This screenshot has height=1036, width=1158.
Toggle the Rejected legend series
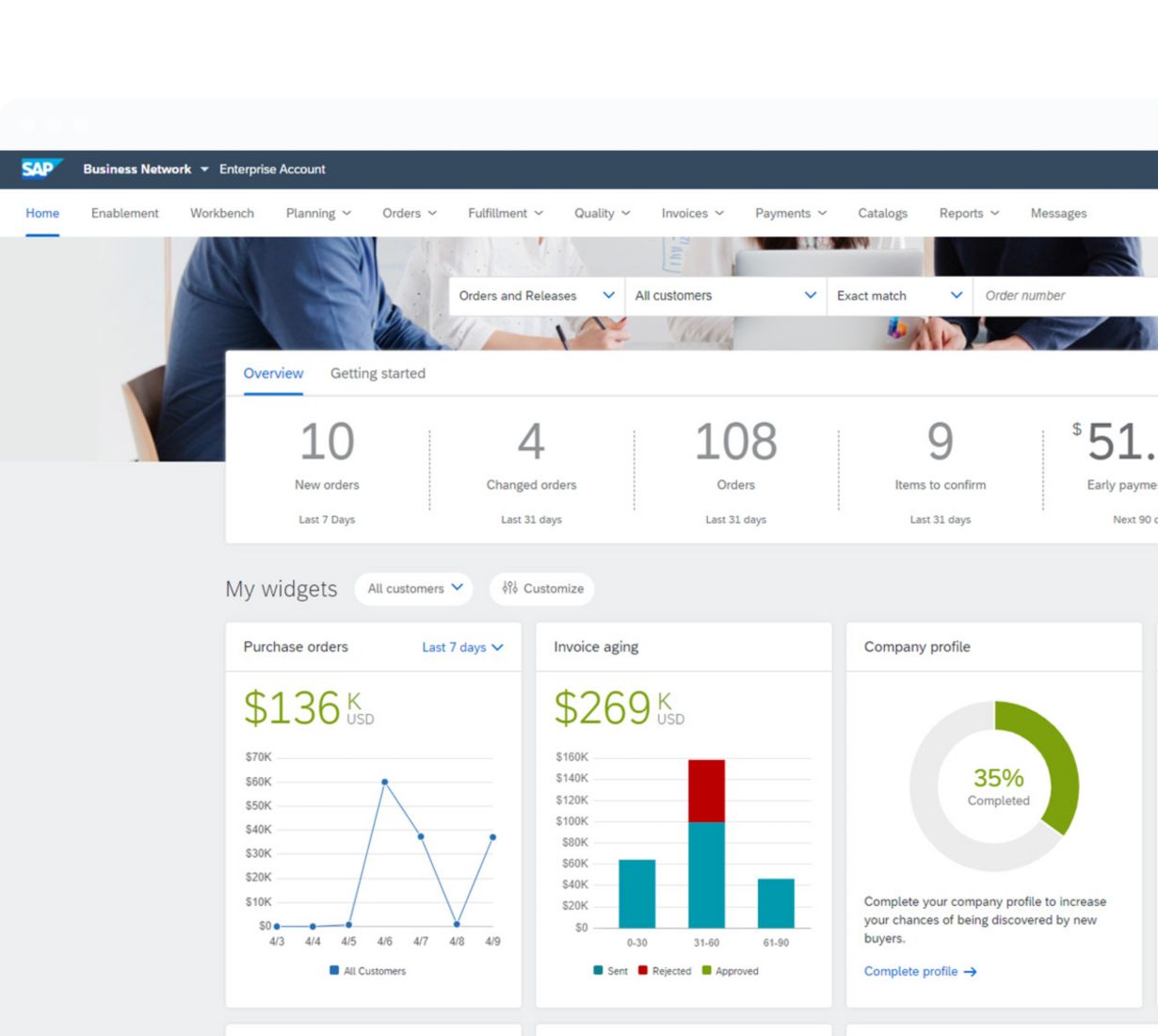pyautogui.click(x=665, y=971)
